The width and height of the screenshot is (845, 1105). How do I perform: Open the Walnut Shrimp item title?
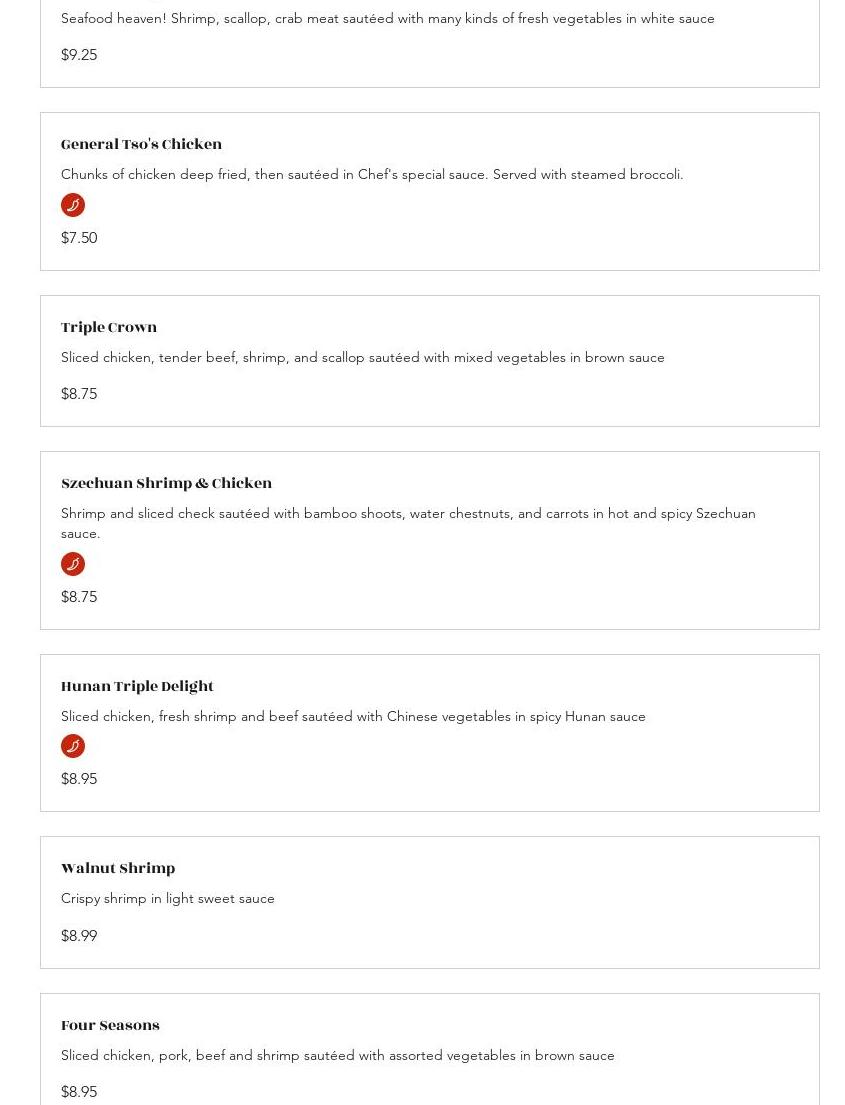118,869
